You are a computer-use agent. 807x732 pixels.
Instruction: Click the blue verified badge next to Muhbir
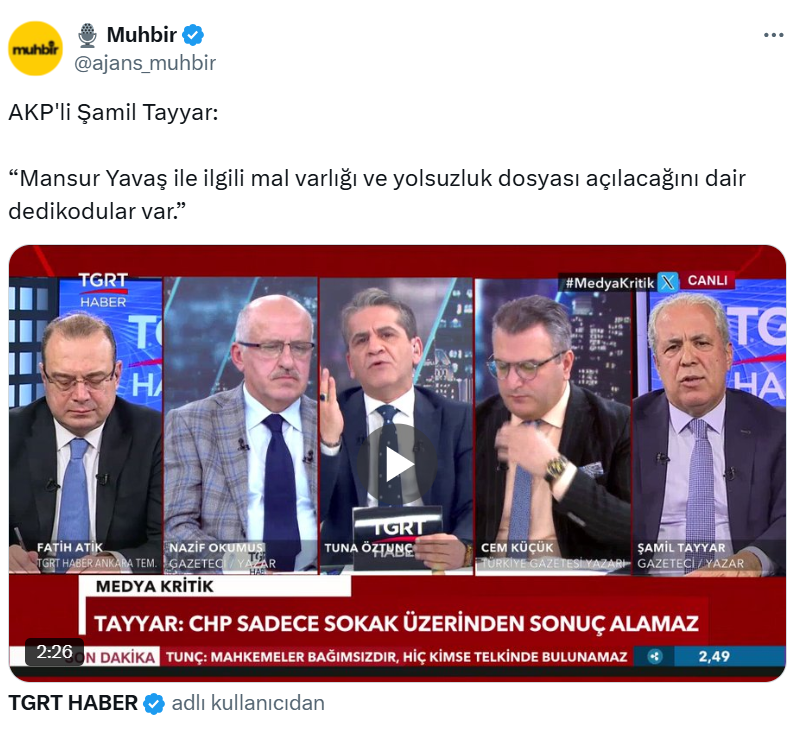pos(193,35)
